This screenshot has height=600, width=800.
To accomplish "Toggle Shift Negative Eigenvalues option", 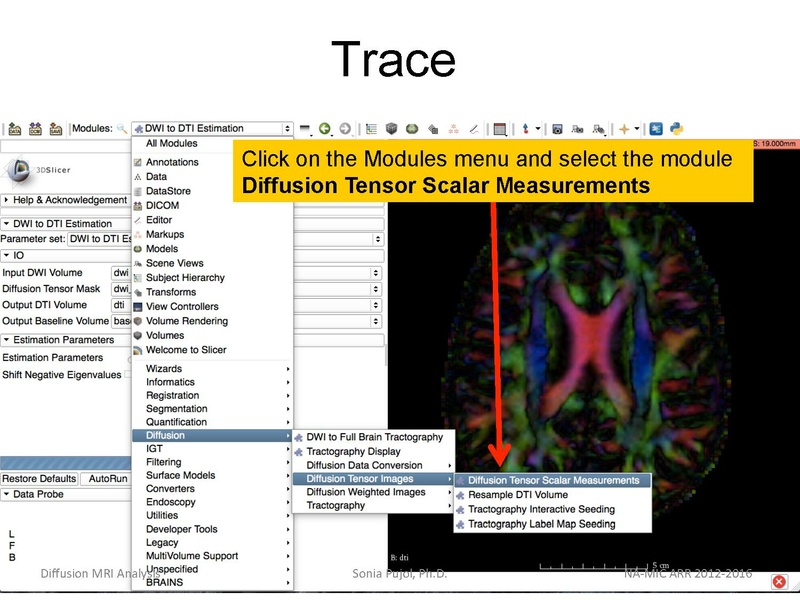I will pyautogui.click(x=126, y=374).
